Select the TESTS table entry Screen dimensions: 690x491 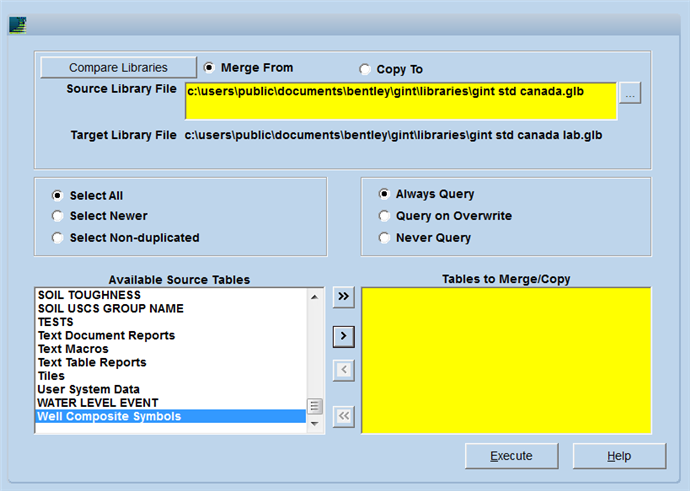(x=170, y=322)
